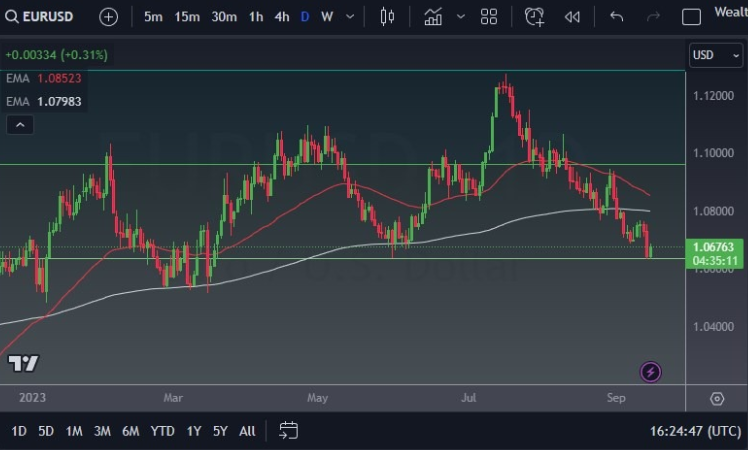
Task: Select the 6M date range
Action: 130,431
